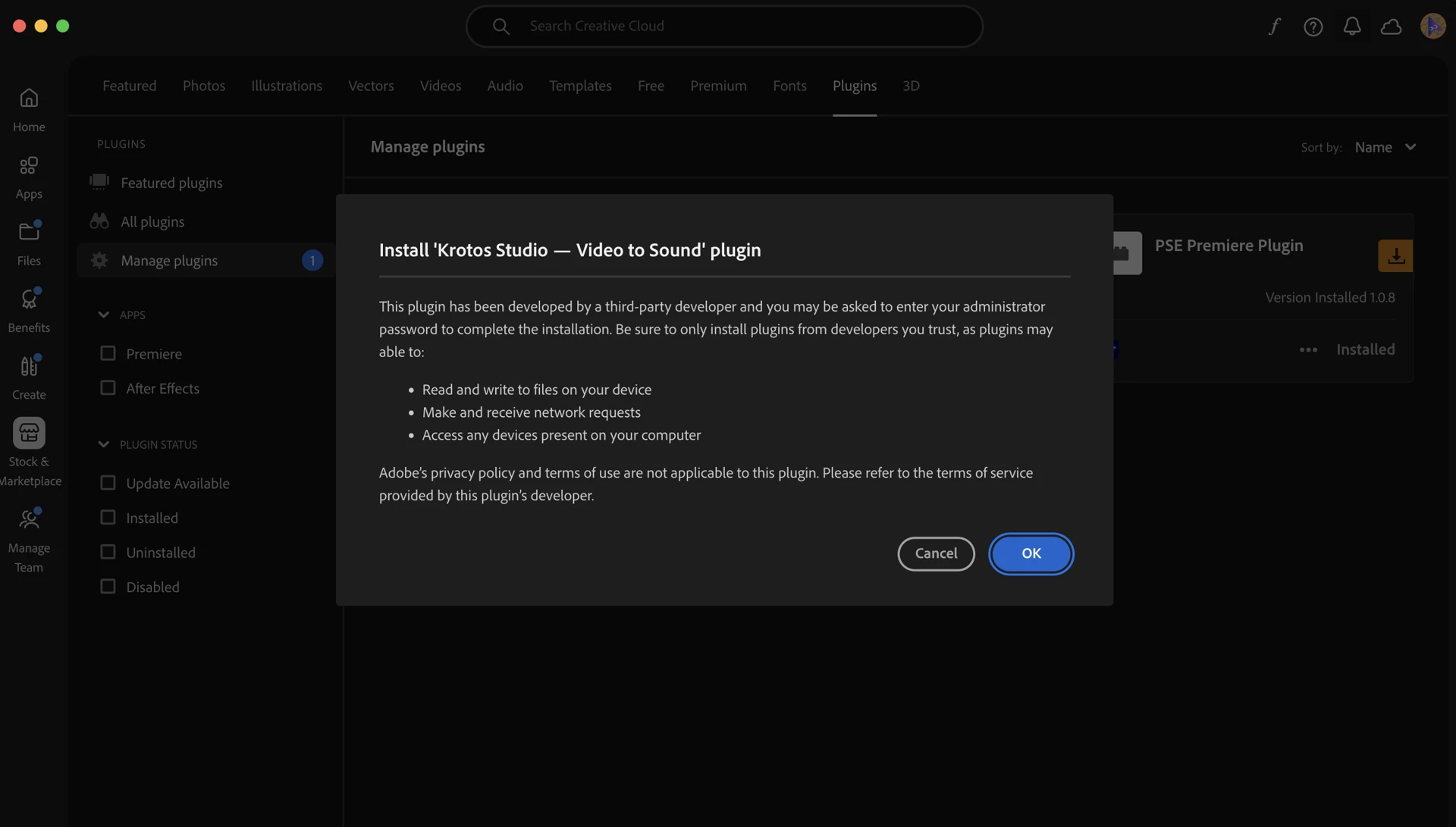
Task: Click the PSE Premiere Plugin title
Action: click(x=1228, y=246)
